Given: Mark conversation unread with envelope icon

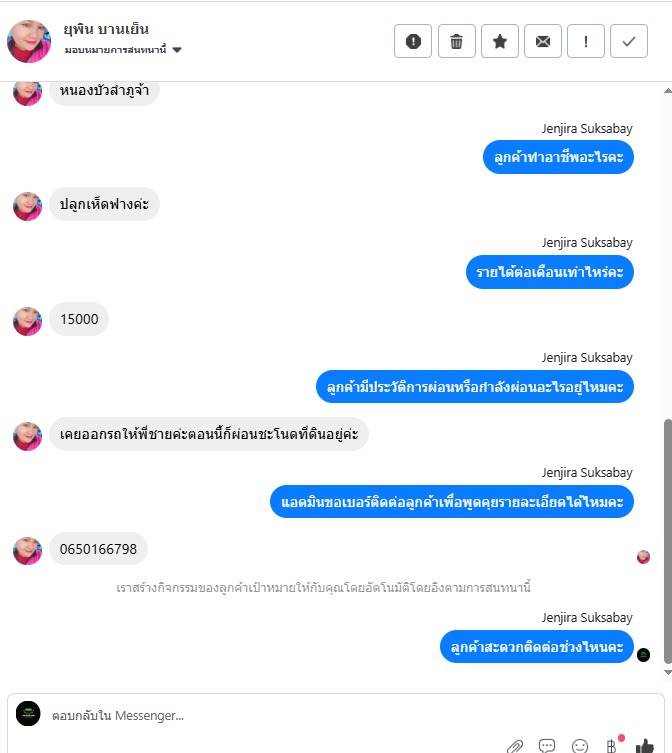Looking at the screenshot, I should coord(543,41).
